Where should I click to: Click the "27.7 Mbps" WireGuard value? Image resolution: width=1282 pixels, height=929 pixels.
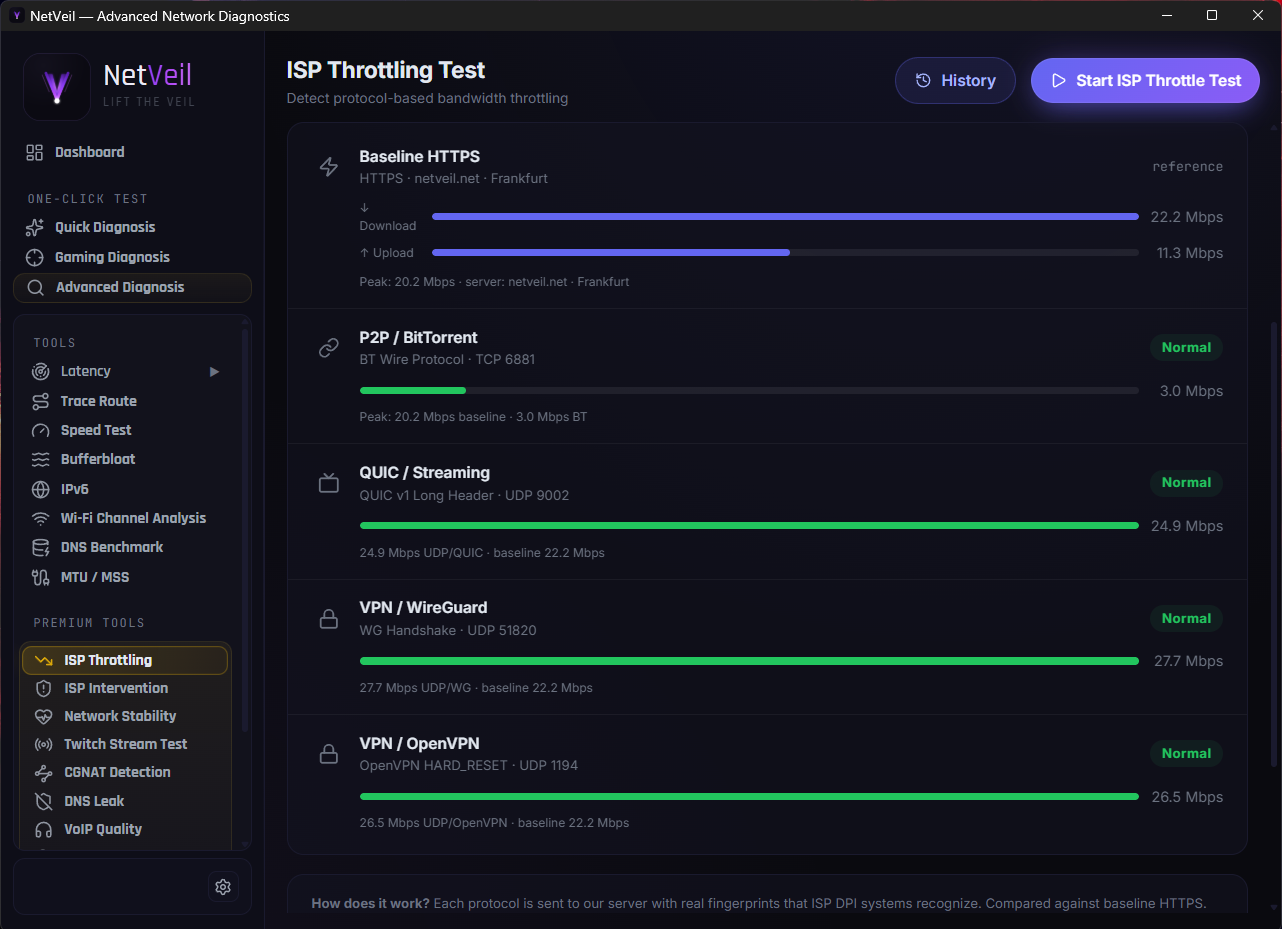1188,661
